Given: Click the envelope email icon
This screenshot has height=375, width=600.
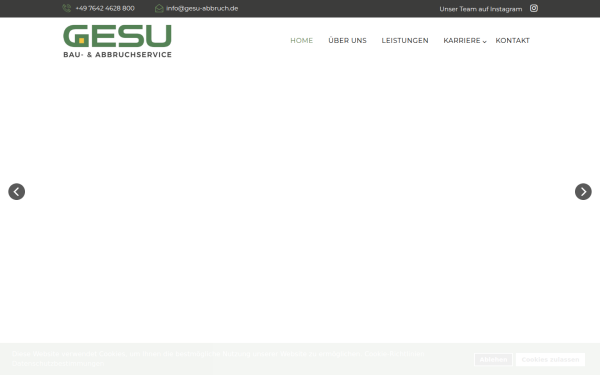Looking at the screenshot, I should [x=159, y=8].
